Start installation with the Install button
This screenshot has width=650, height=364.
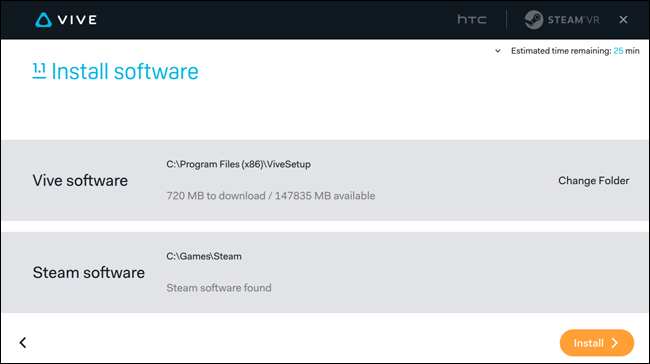[597, 343]
